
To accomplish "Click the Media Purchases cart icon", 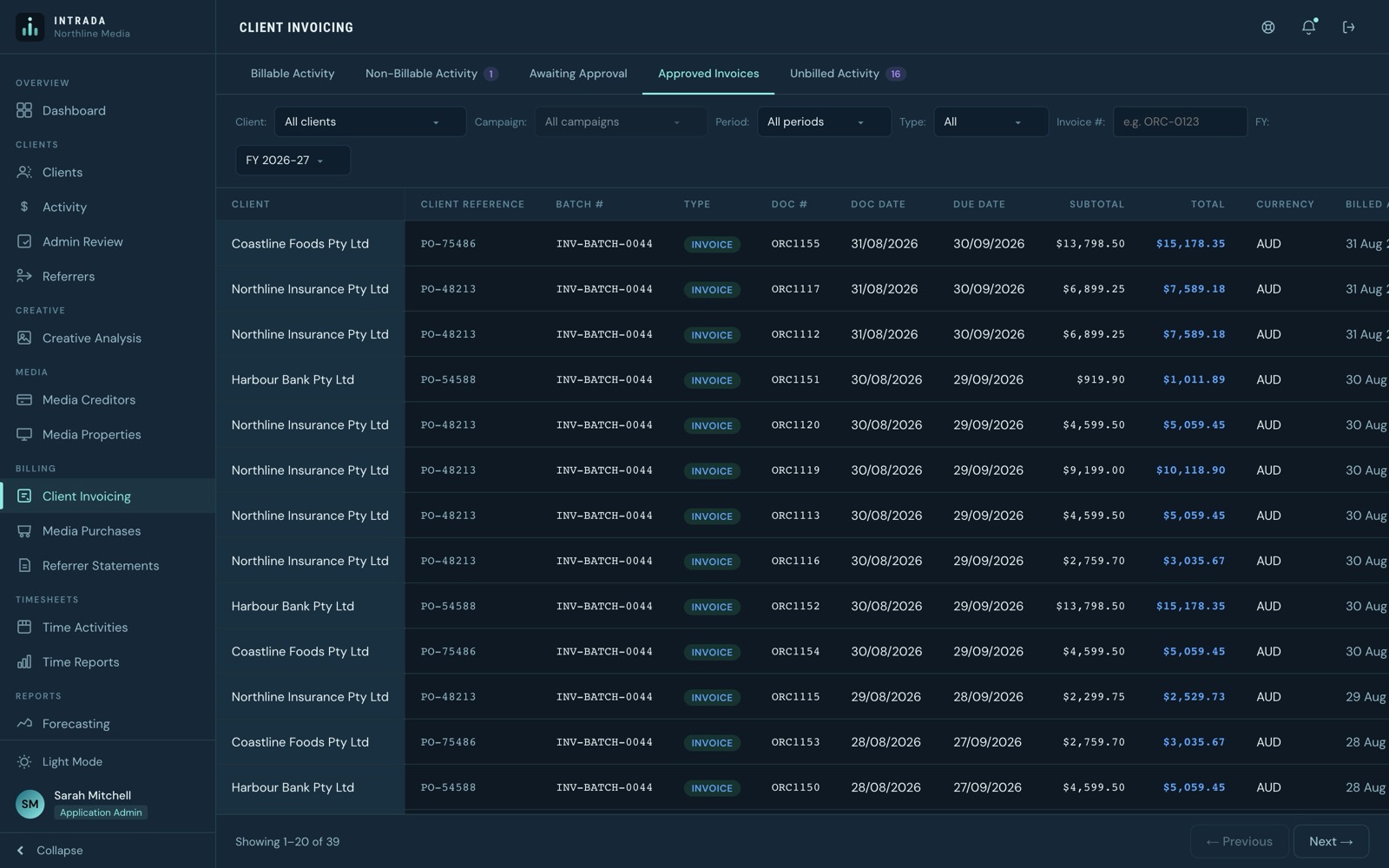I will coord(24,530).
